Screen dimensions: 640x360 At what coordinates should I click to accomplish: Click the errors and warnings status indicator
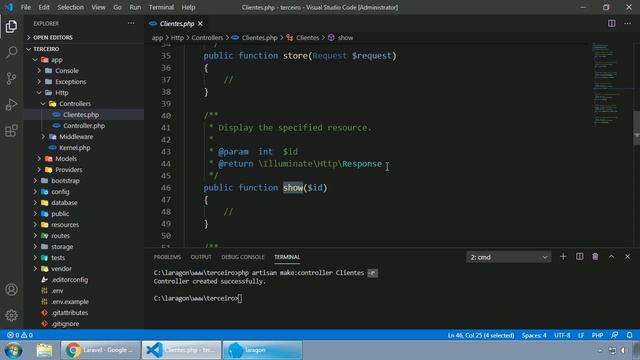20,335
